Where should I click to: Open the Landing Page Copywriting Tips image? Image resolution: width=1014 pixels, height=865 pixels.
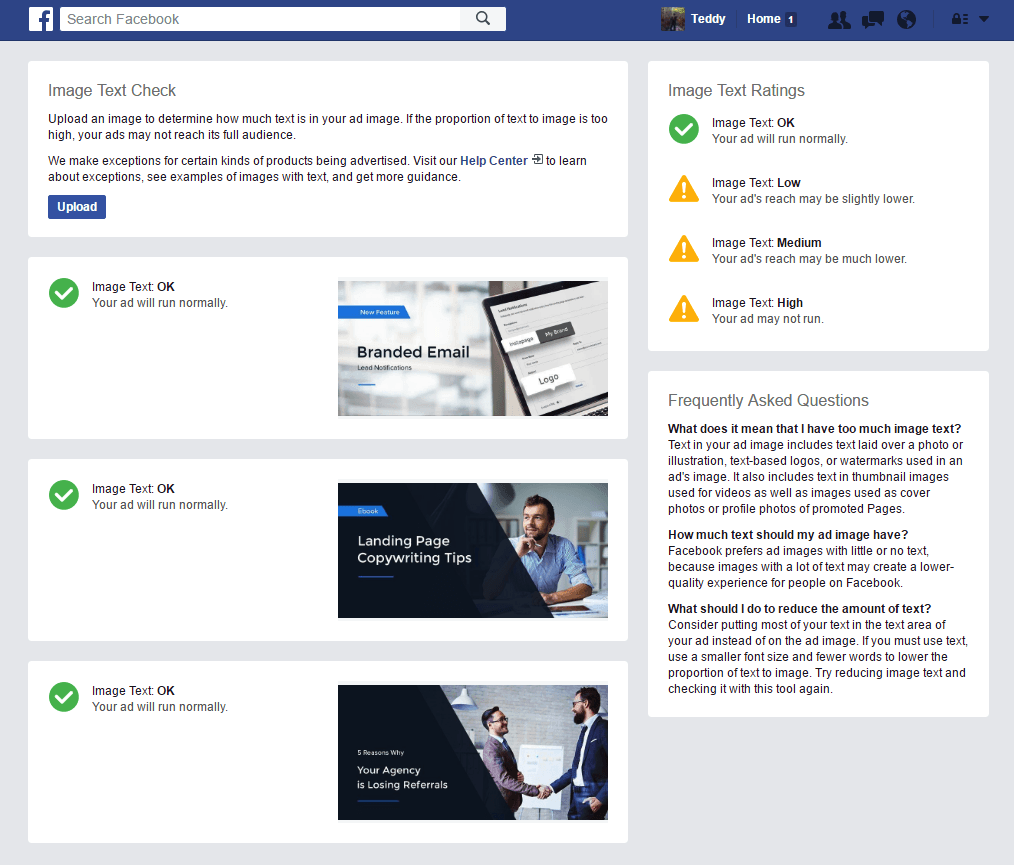click(472, 551)
